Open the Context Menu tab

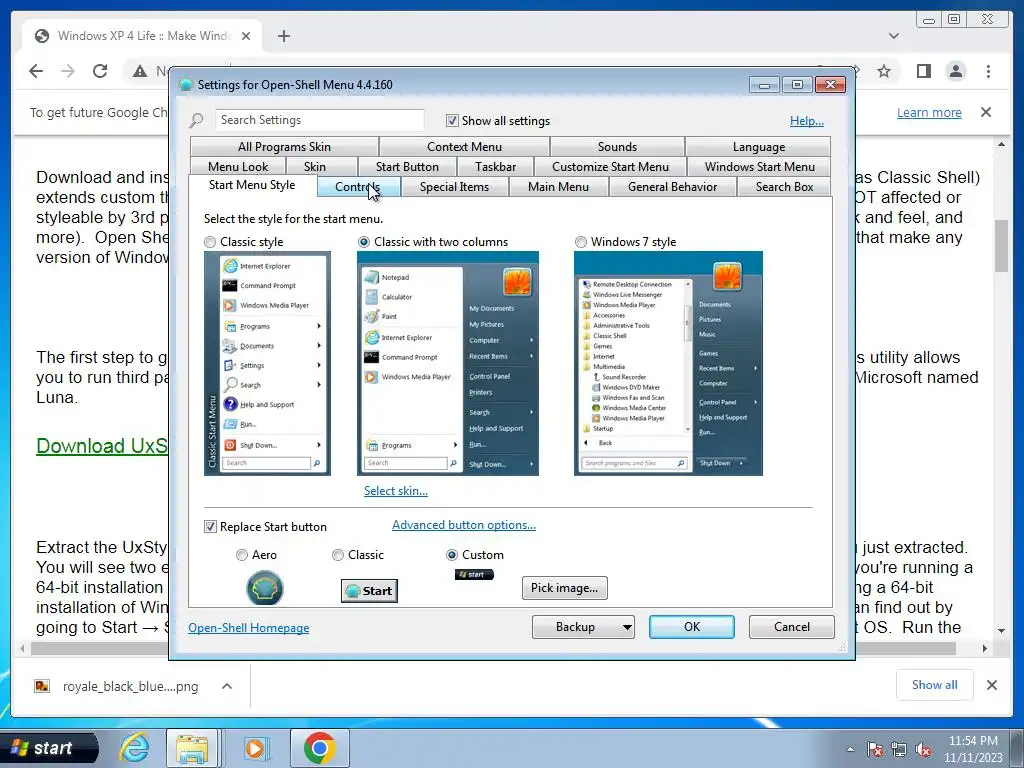click(464, 146)
